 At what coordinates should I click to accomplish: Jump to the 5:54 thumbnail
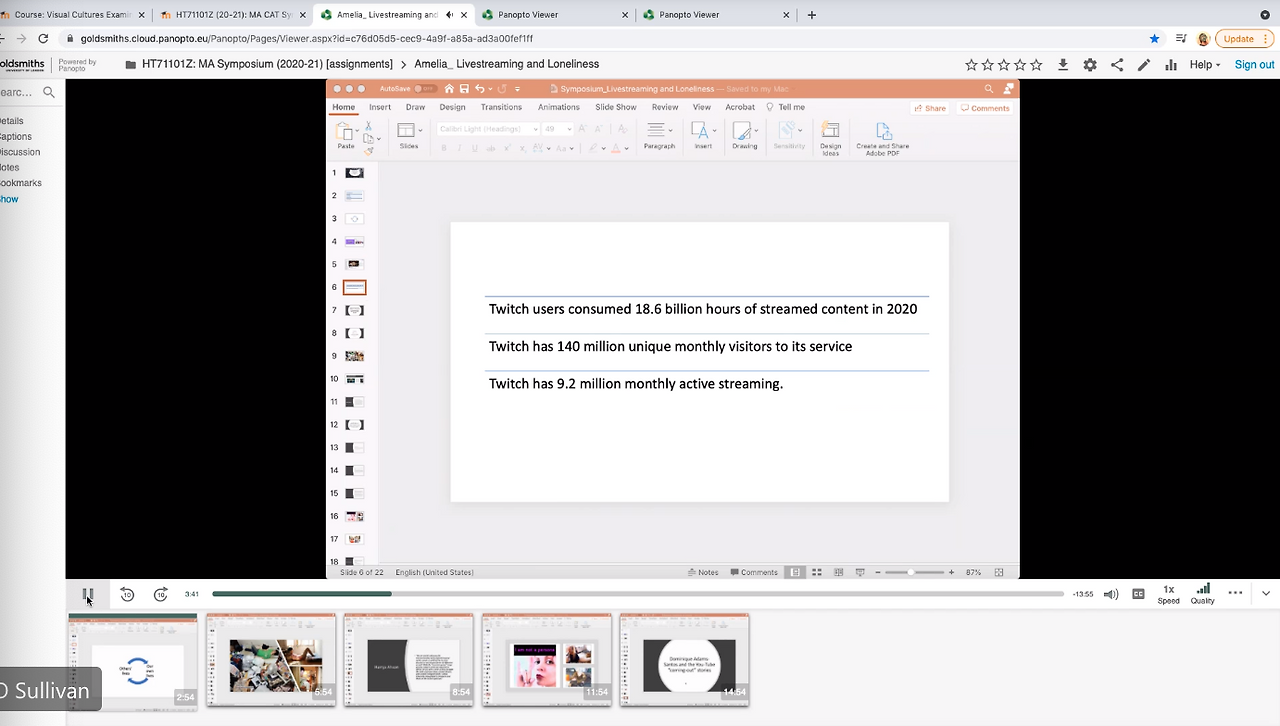click(271, 660)
